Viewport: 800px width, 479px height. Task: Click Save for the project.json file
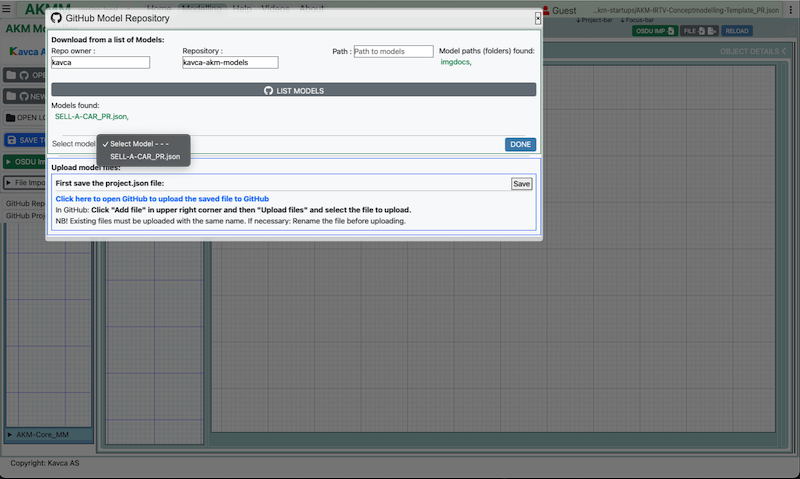click(521, 184)
